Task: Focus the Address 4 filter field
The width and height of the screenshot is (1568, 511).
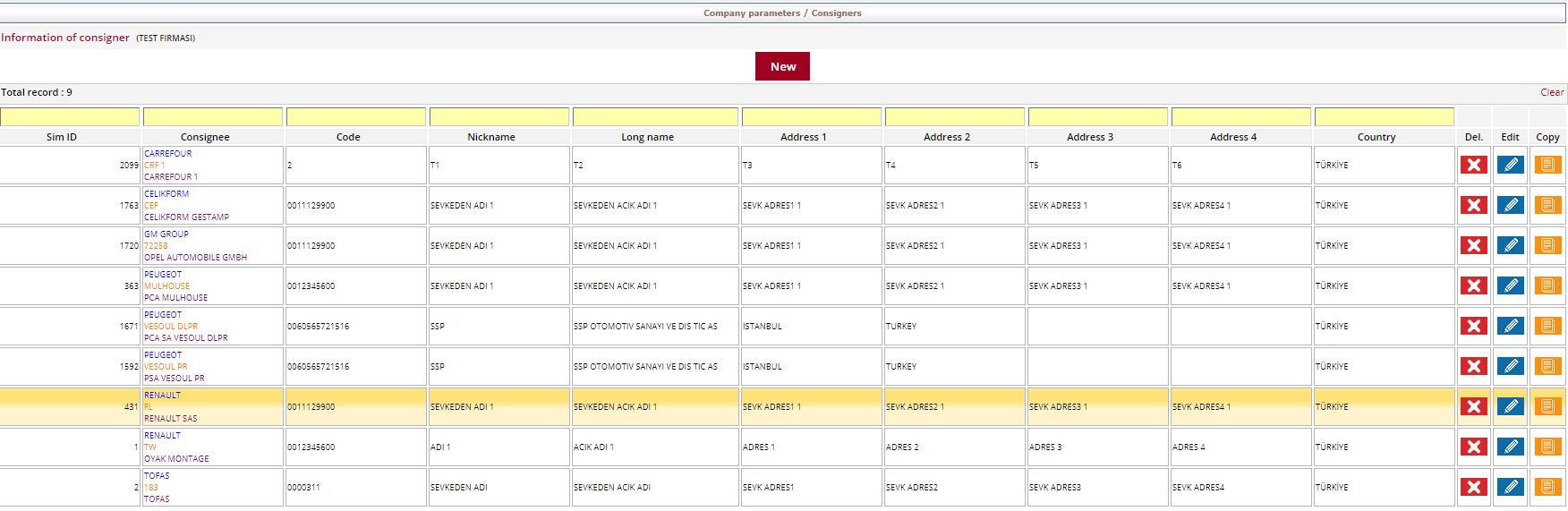Action: pyautogui.click(x=1241, y=117)
